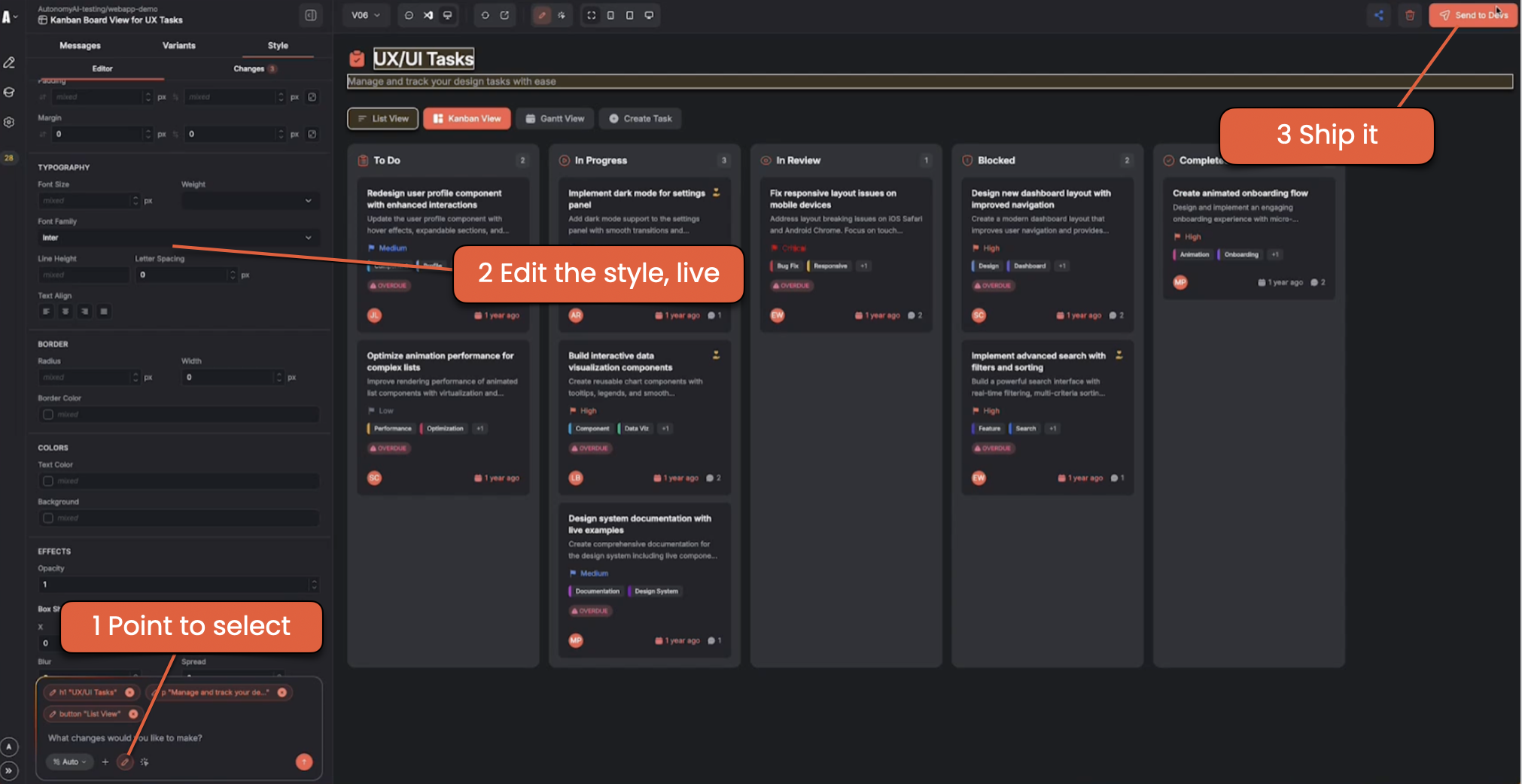Open the settings gear in left sidebar

(9, 122)
